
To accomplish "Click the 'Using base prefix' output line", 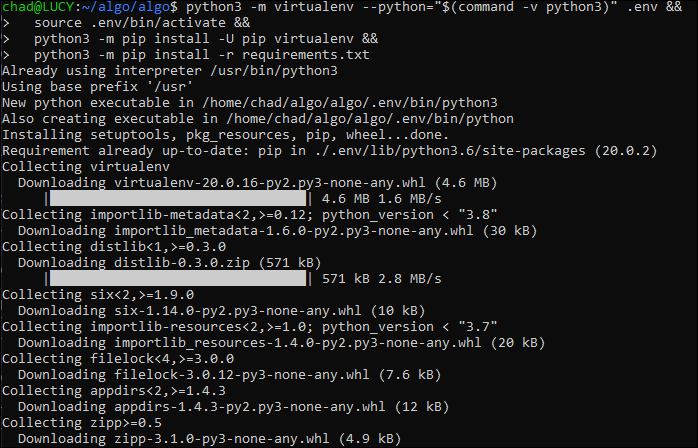I will pos(97,87).
